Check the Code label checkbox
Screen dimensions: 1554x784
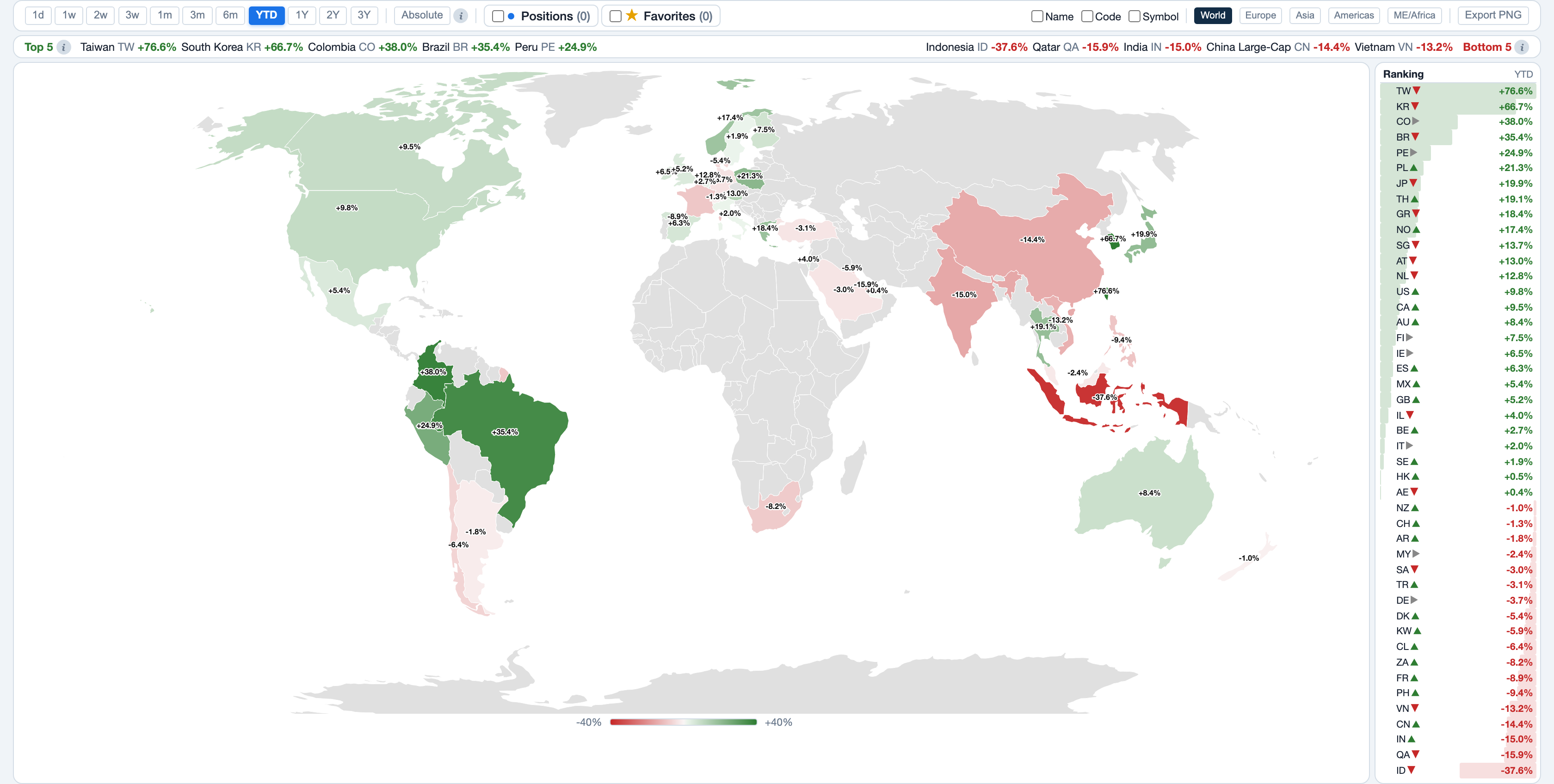(x=1087, y=16)
